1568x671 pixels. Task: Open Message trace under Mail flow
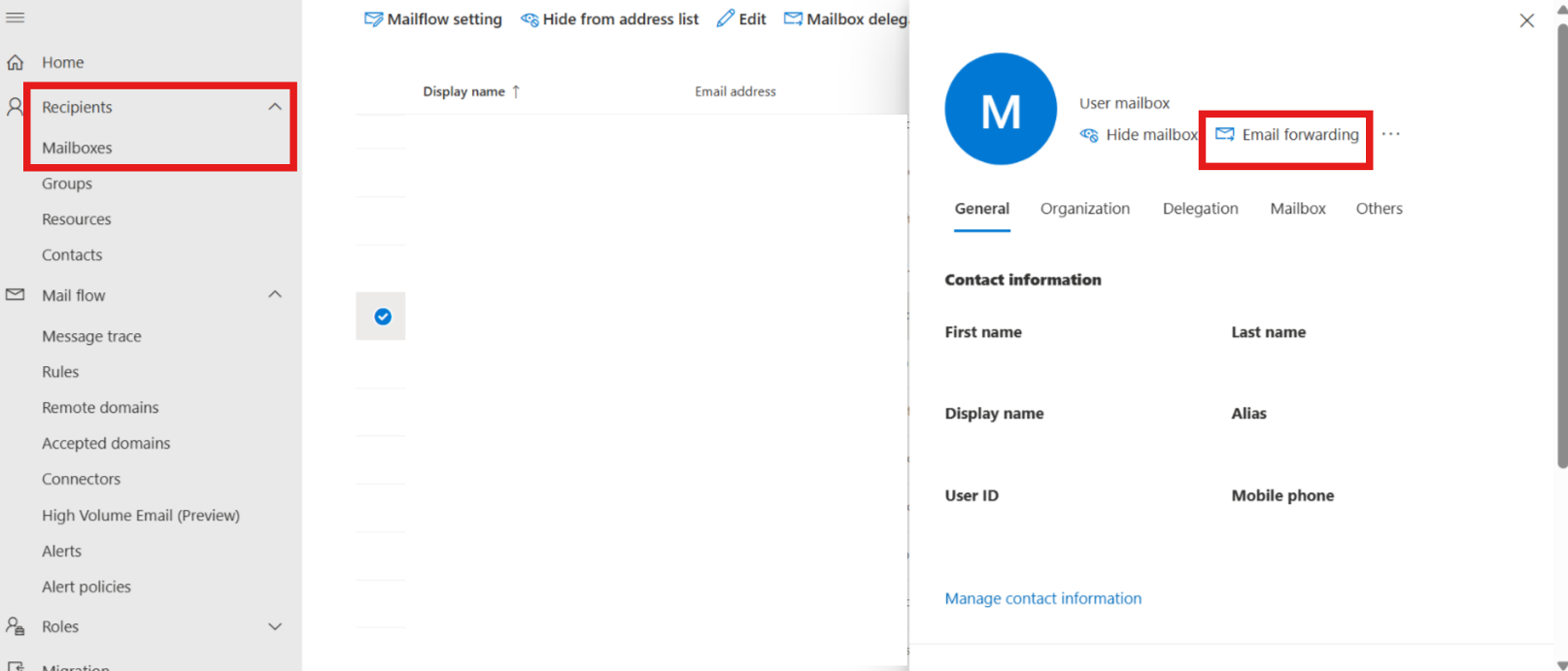[91, 336]
